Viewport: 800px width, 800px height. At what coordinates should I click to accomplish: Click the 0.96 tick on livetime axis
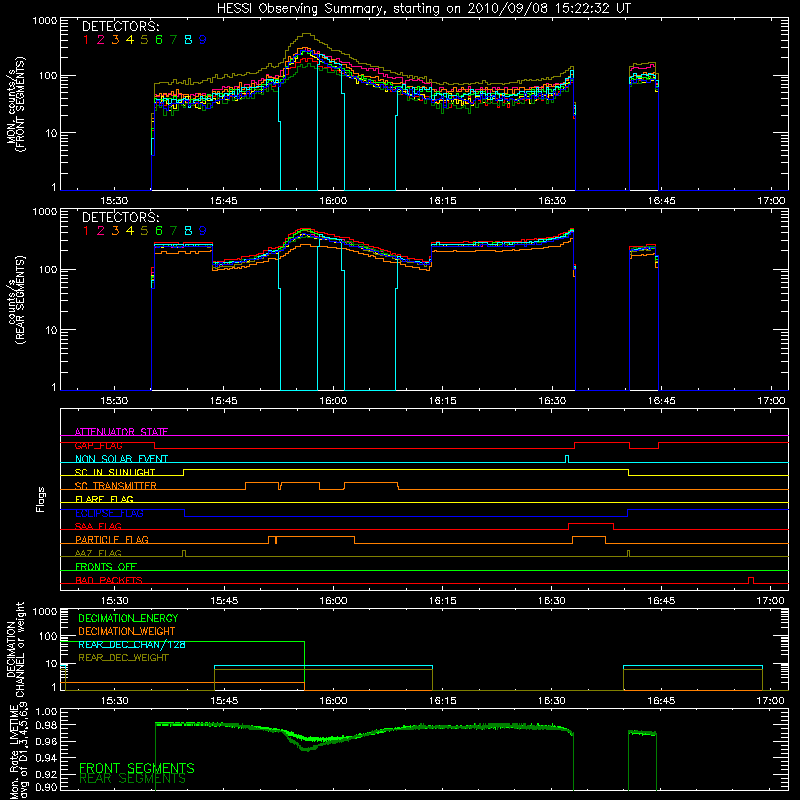pos(47,741)
